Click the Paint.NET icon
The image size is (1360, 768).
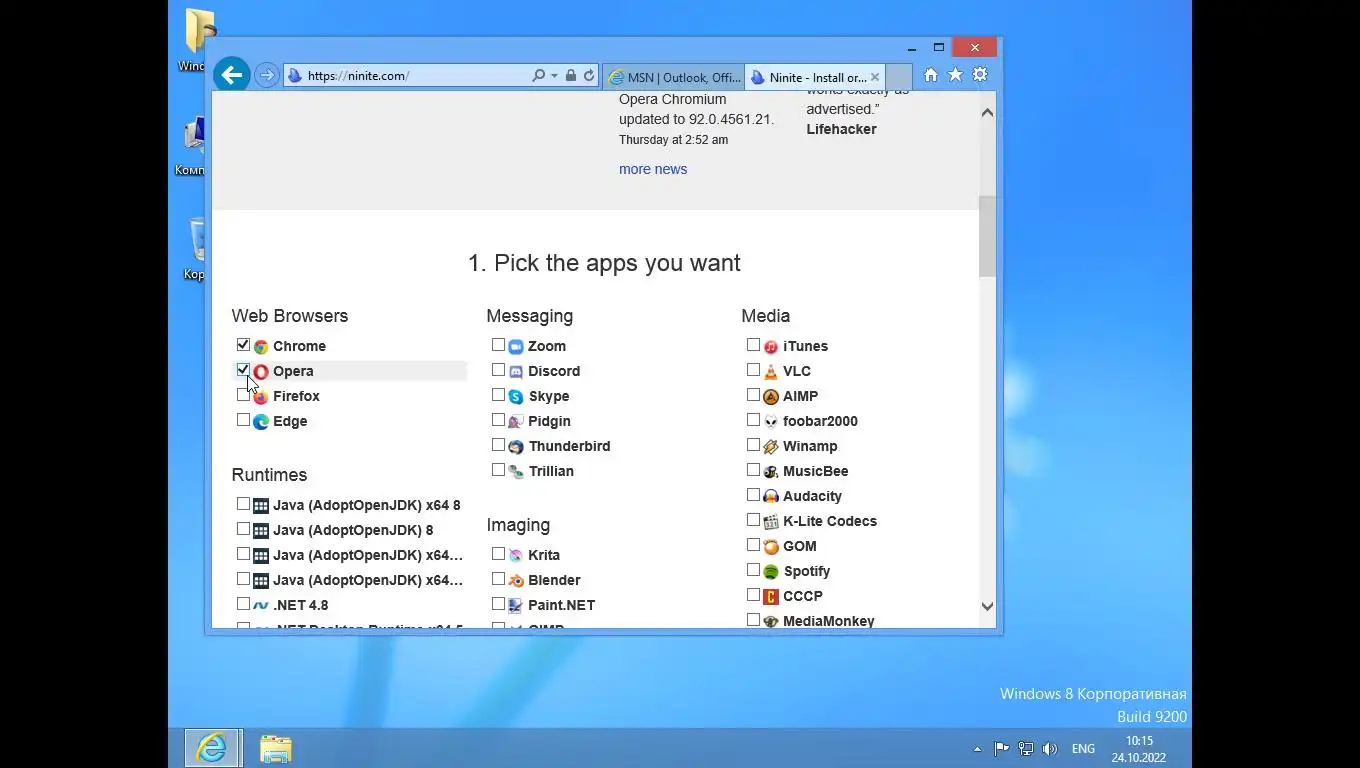516,606
